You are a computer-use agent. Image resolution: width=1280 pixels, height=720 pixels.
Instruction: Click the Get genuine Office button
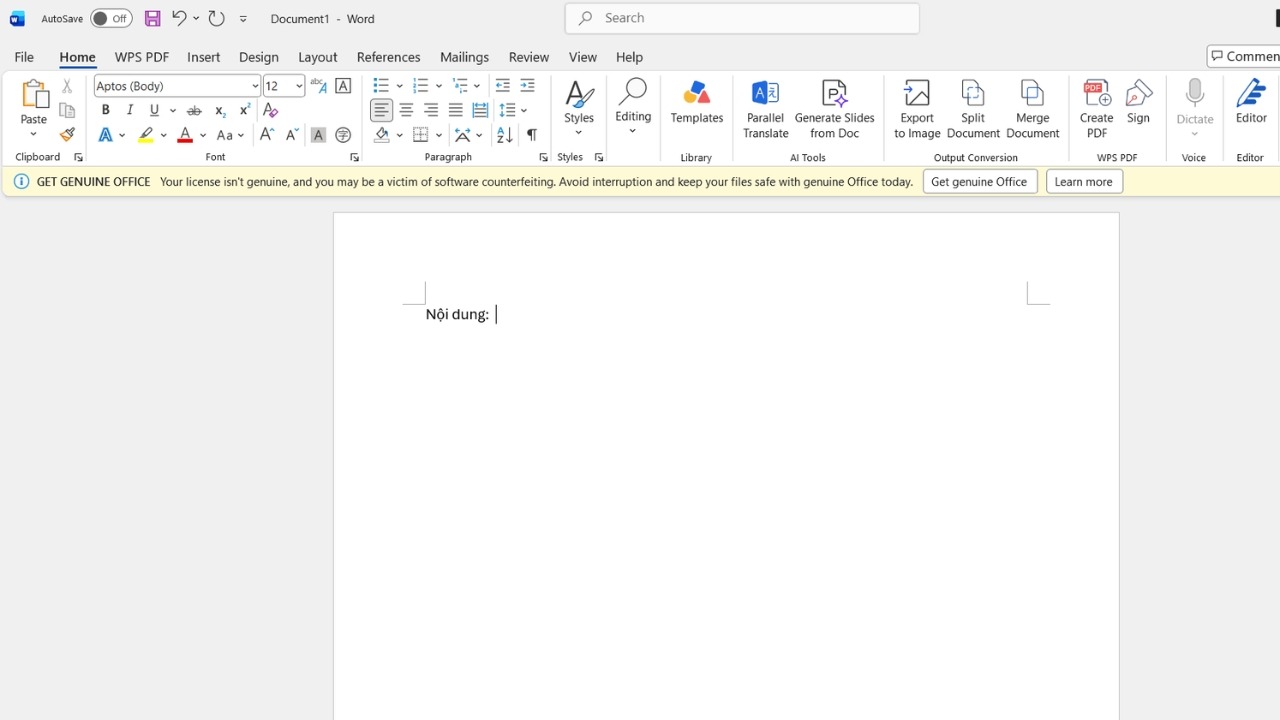coord(979,182)
